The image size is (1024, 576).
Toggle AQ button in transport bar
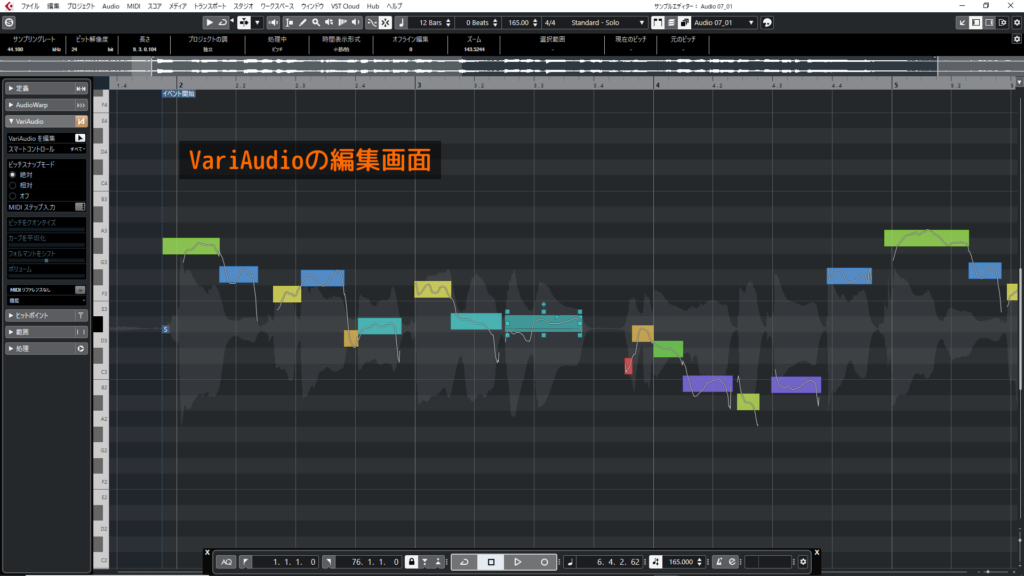pyautogui.click(x=226, y=562)
